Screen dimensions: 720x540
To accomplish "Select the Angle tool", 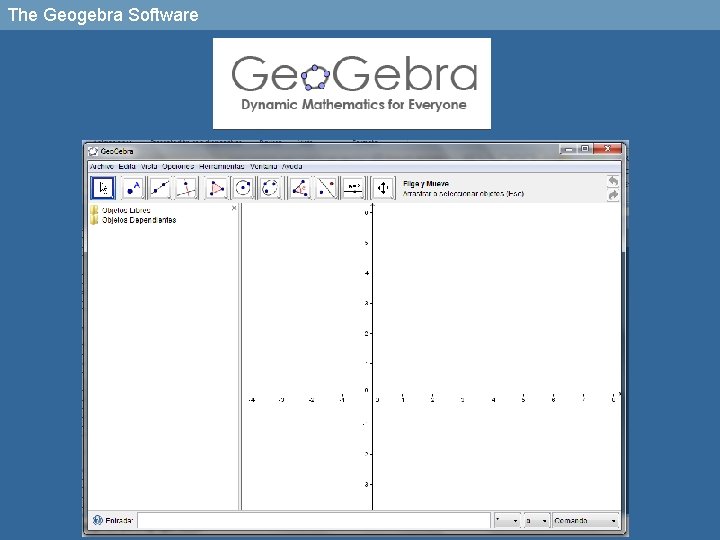I will [299, 188].
